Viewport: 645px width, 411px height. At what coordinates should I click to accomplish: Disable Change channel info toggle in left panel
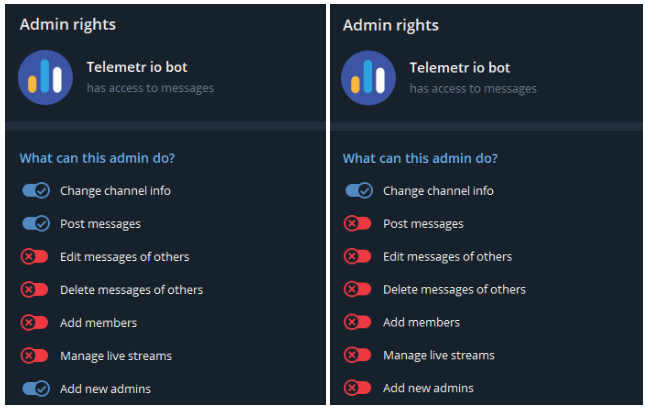point(35,191)
